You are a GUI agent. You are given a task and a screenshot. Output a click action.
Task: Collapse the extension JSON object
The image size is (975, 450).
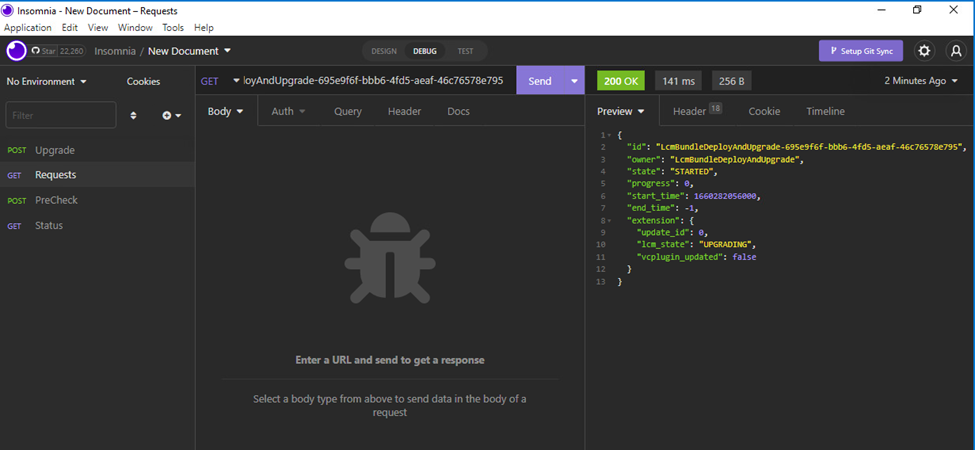(x=609, y=219)
